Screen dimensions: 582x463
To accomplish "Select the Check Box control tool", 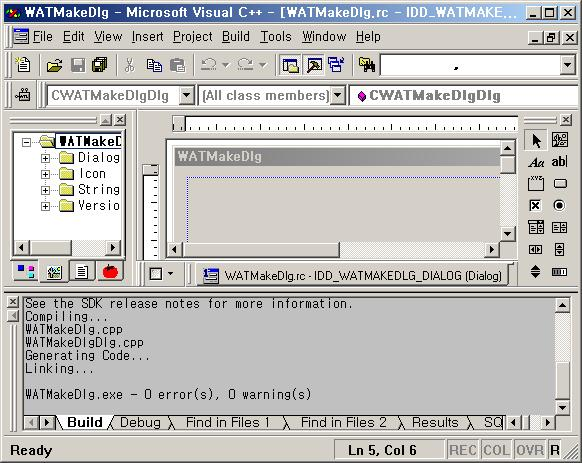I will click(536, 205).
